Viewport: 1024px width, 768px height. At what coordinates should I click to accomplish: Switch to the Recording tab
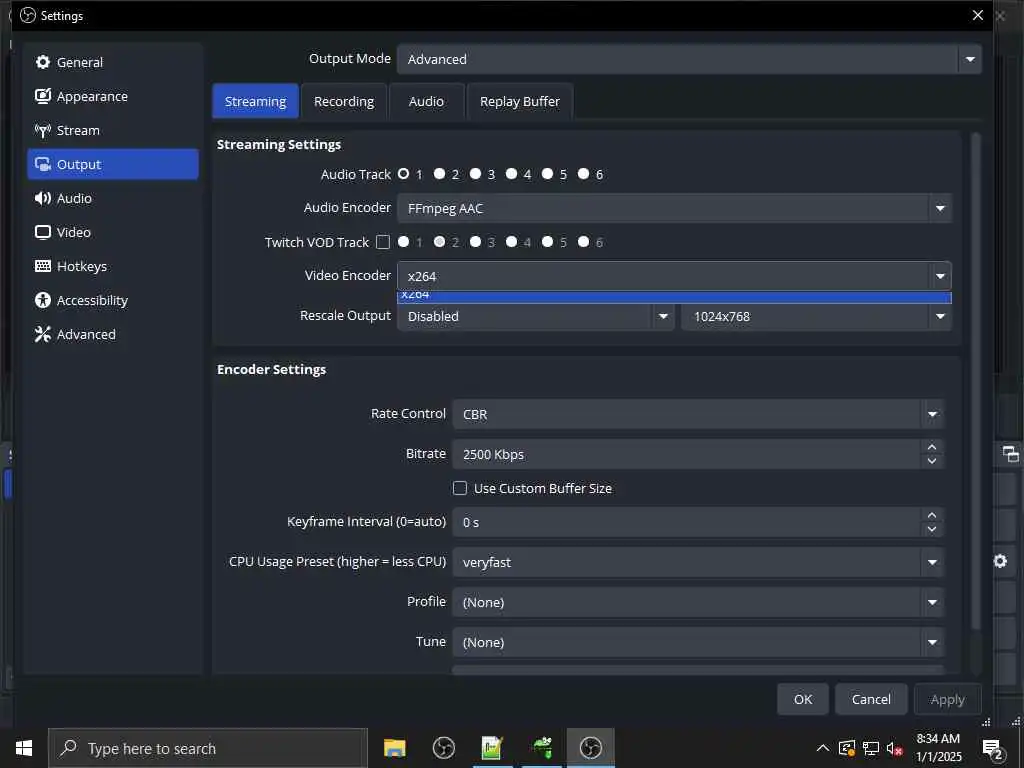point(344,101)
